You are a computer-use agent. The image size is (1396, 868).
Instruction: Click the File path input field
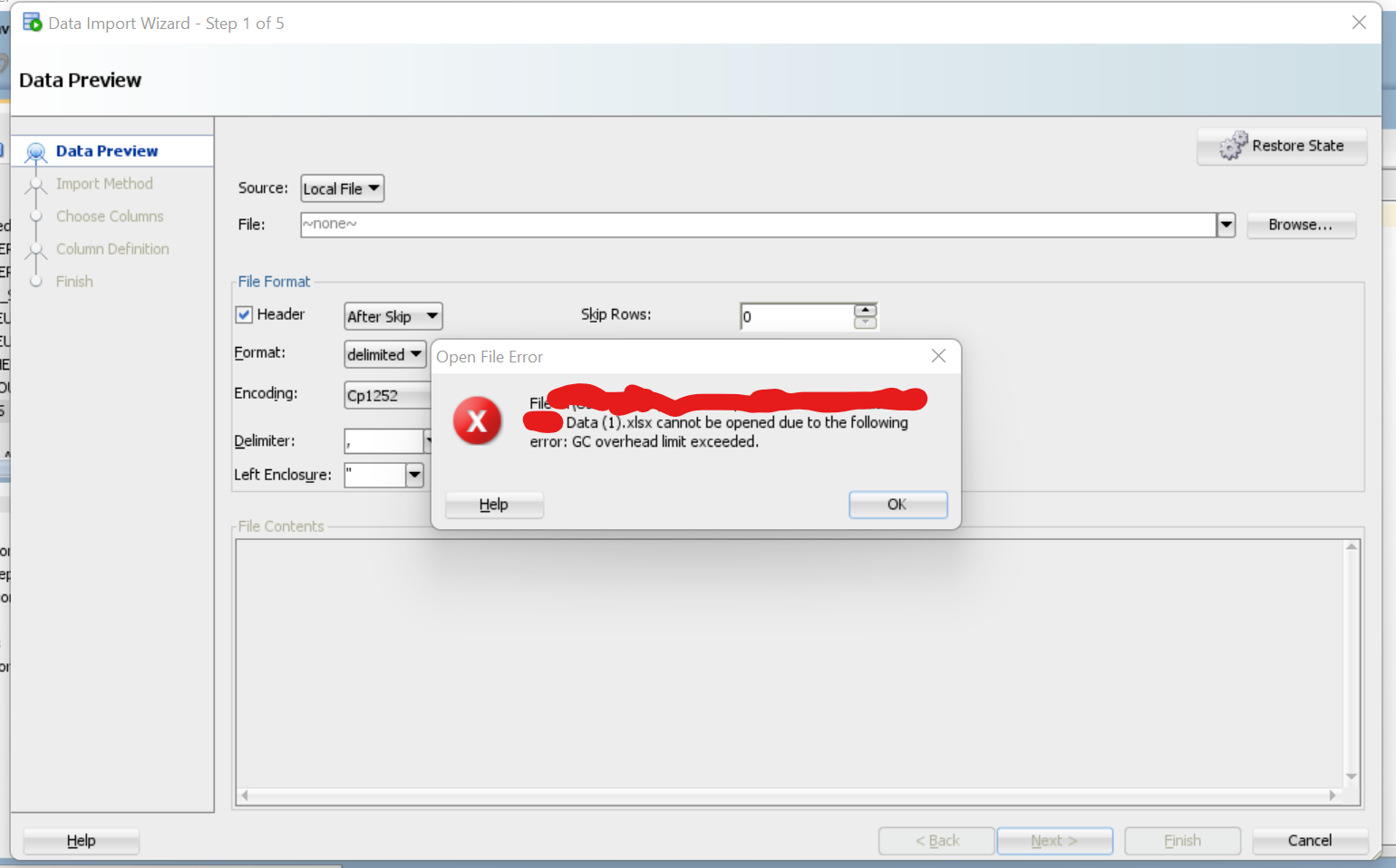click(x=758, y=225)
